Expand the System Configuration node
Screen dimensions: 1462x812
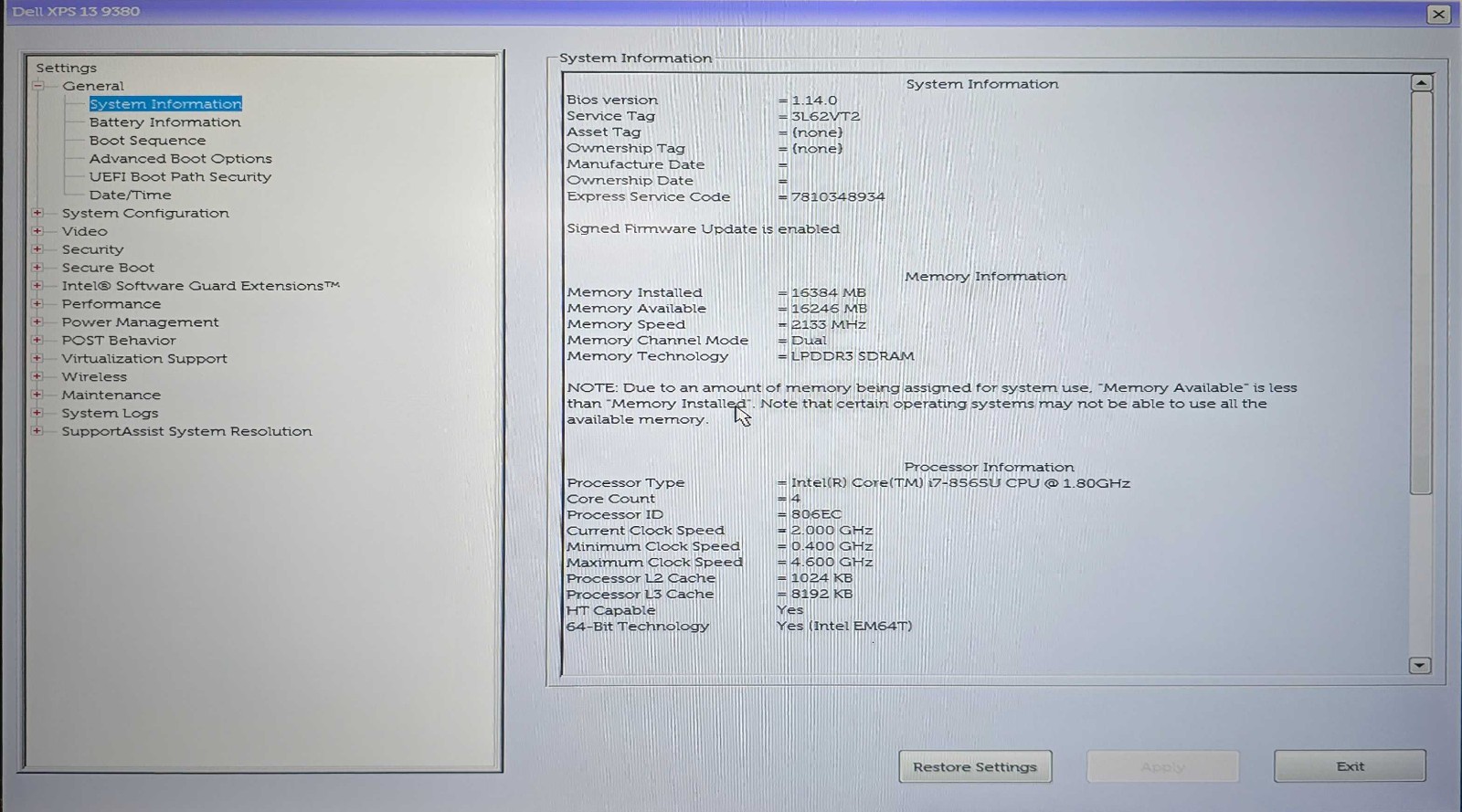(x=37, y=213)
